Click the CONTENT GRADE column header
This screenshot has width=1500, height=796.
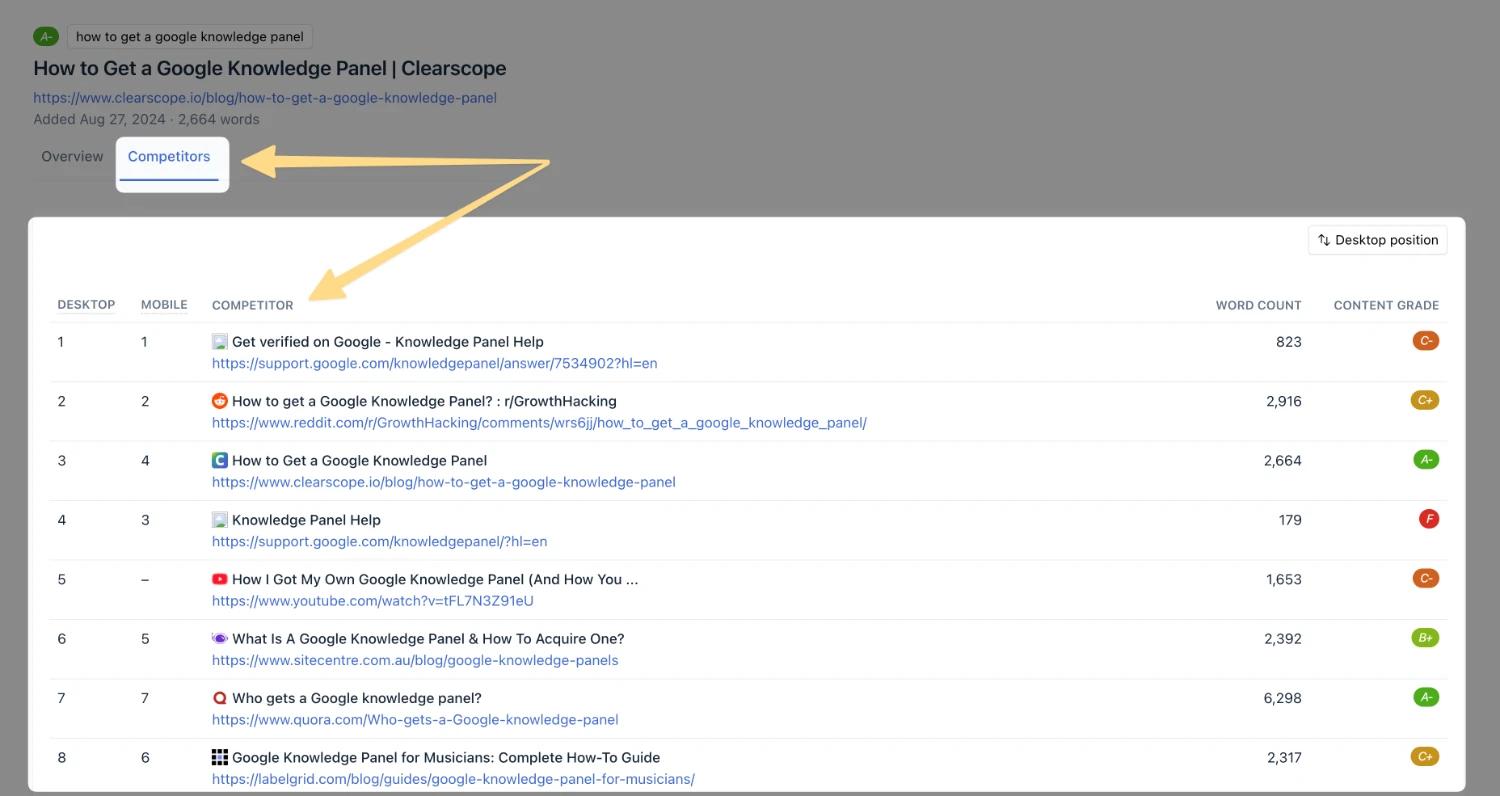1386,305
